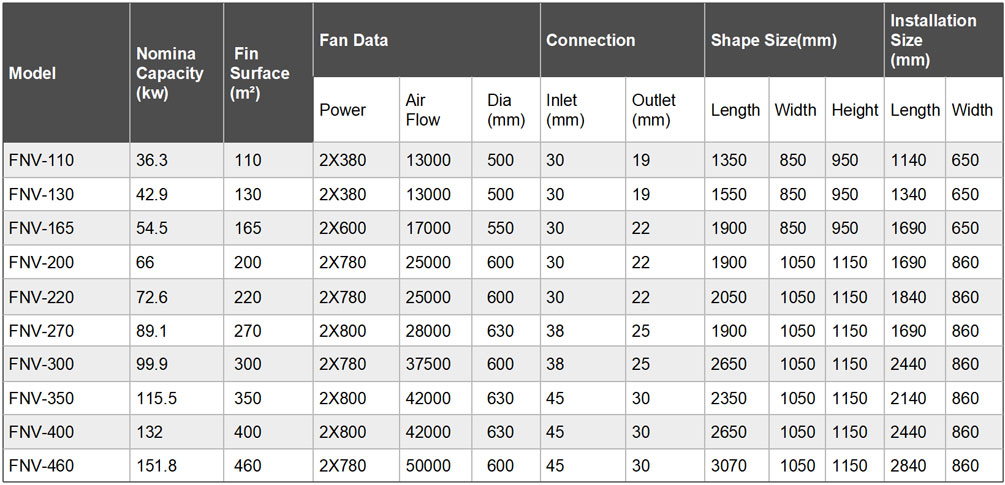Select the FNV-110 model cell
This screenshot has width=1005, height=485.
(66, 160)
